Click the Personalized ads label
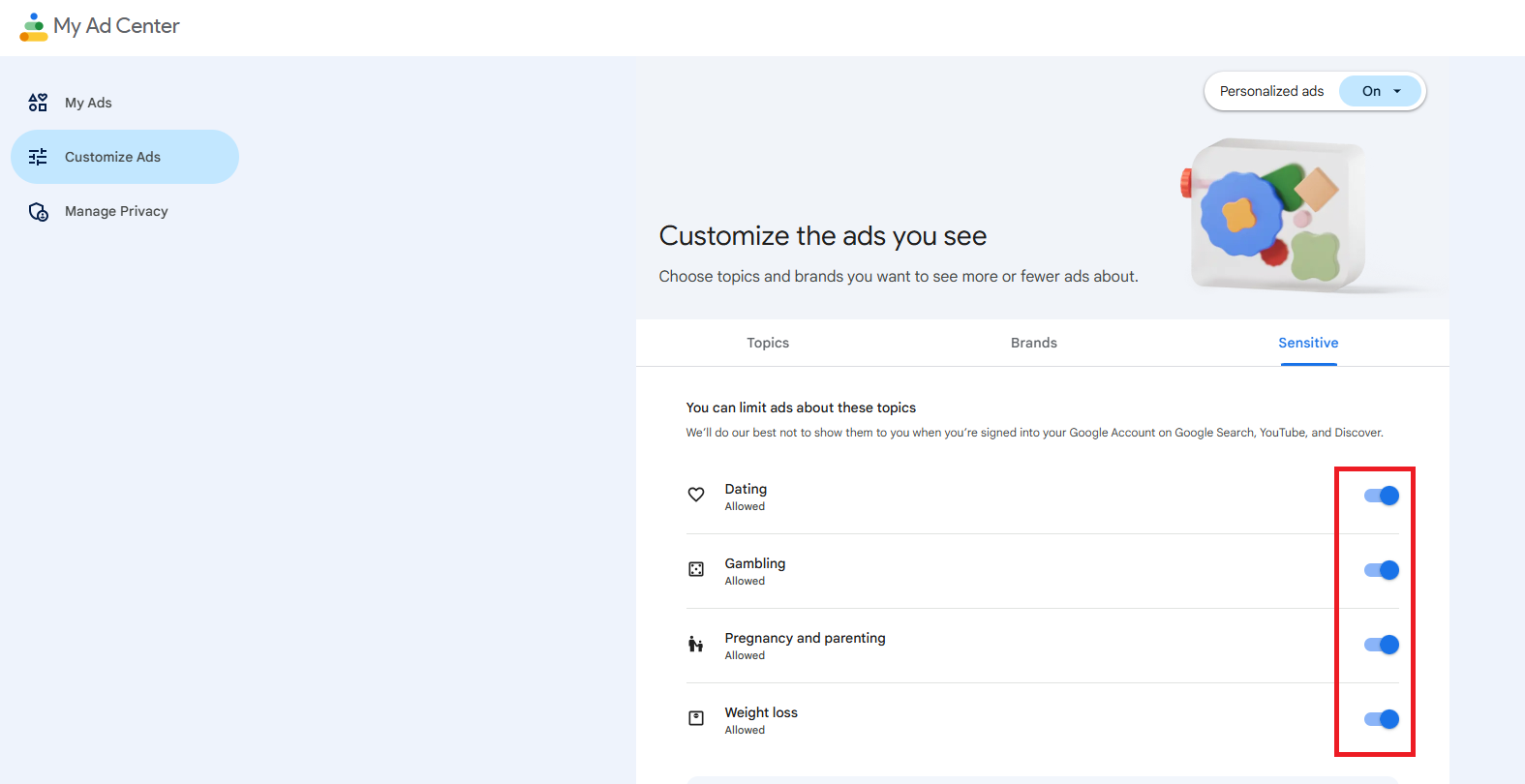 (x=1271, y=91)
